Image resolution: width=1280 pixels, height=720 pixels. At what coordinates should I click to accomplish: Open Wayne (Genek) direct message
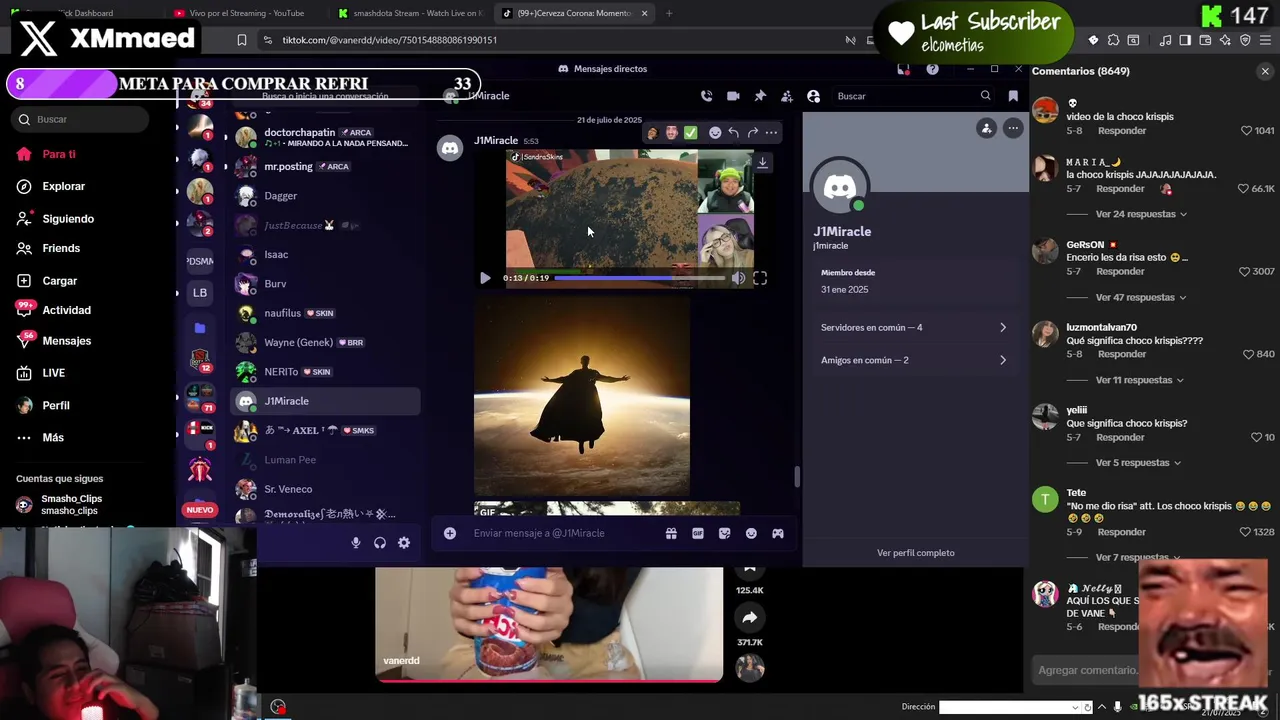click(x=326, y=342)
